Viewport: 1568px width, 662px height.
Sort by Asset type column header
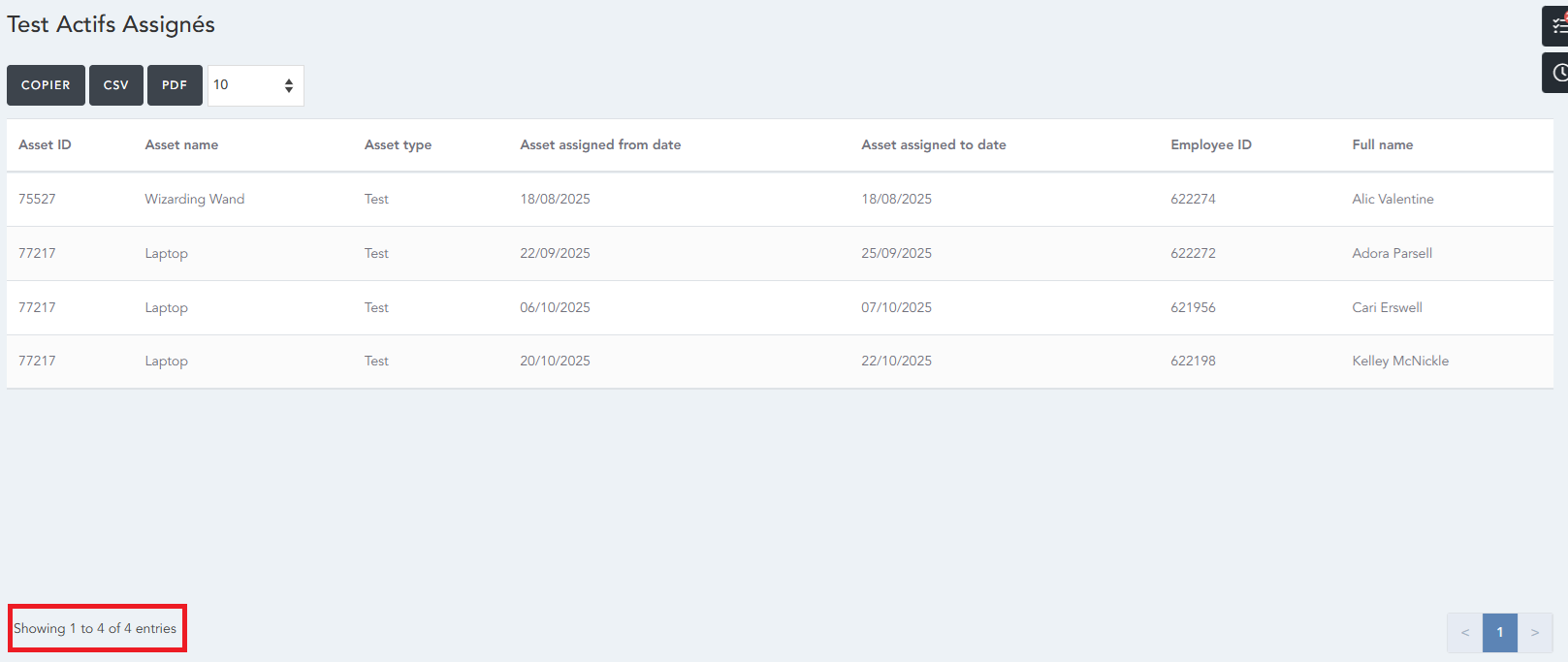pos(398,144)
